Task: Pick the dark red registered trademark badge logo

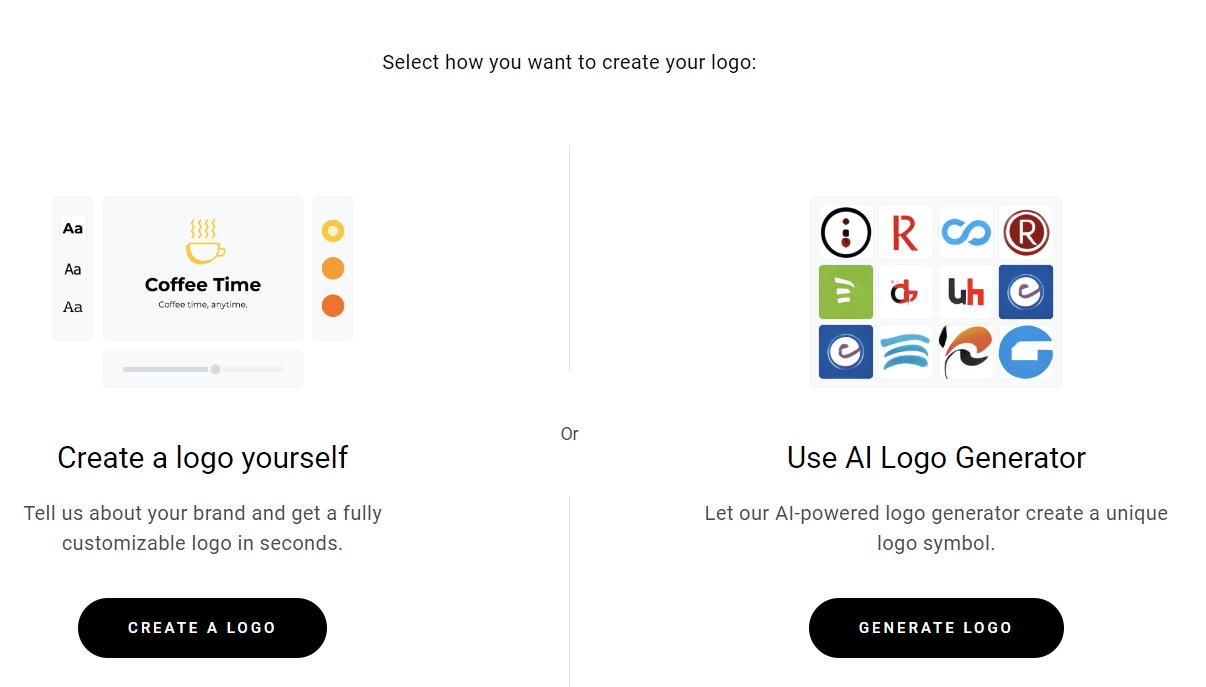Action: tap(1025, 231)
